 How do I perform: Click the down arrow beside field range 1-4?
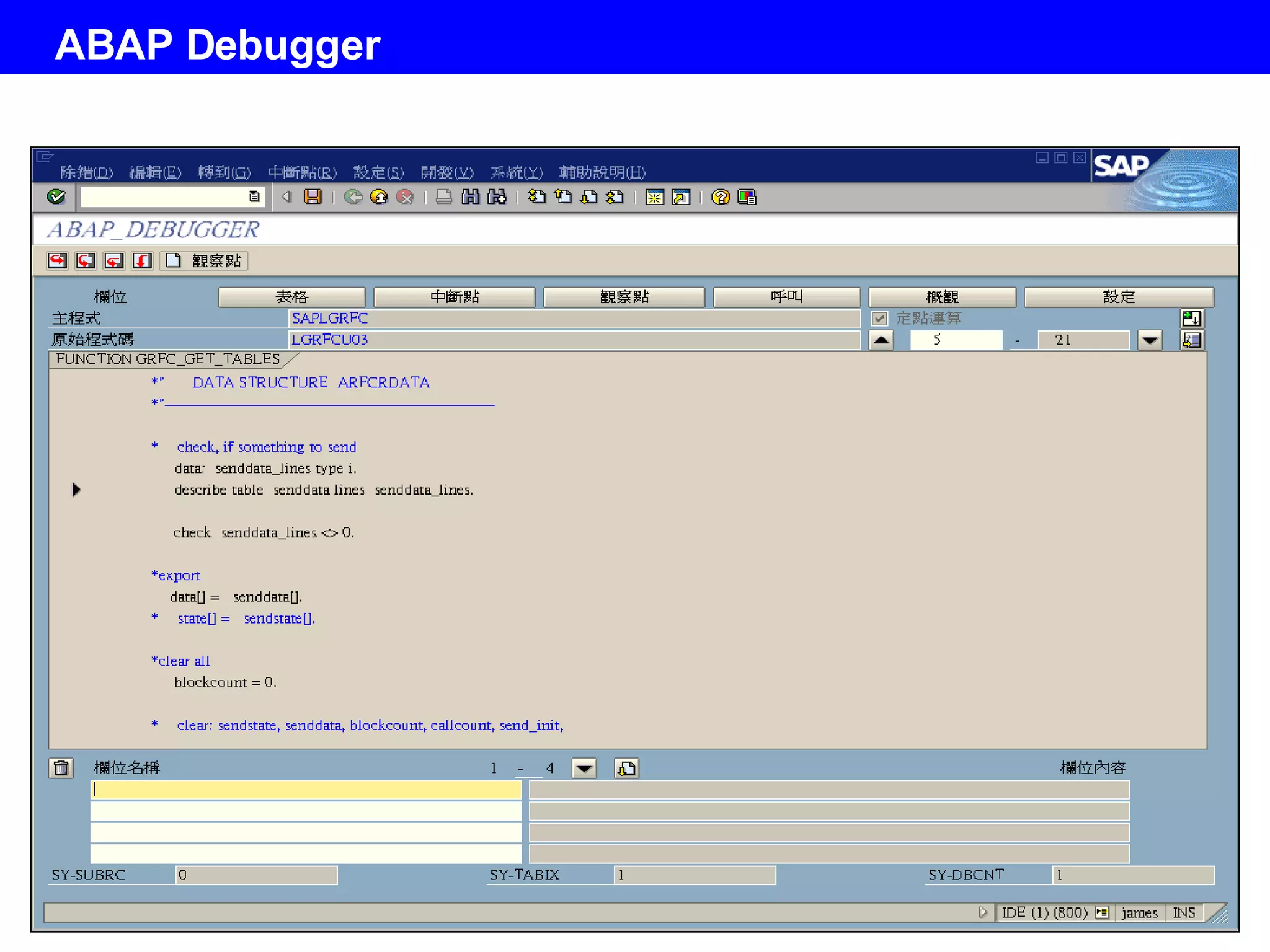(x=584, y=769)
